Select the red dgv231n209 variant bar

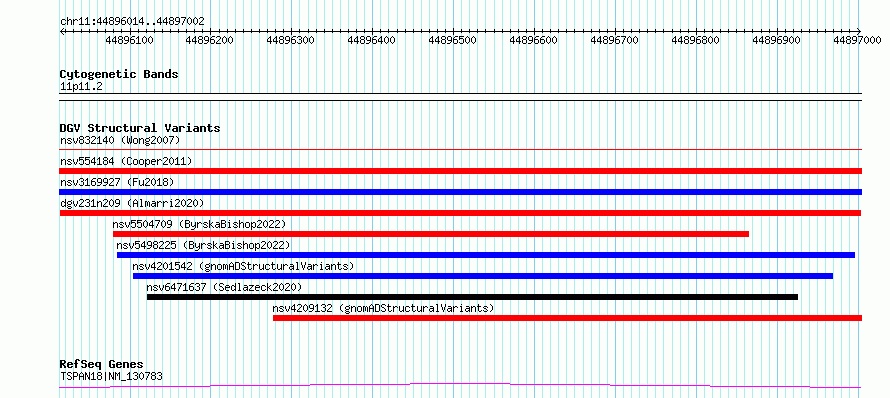[x=460, y=213]
